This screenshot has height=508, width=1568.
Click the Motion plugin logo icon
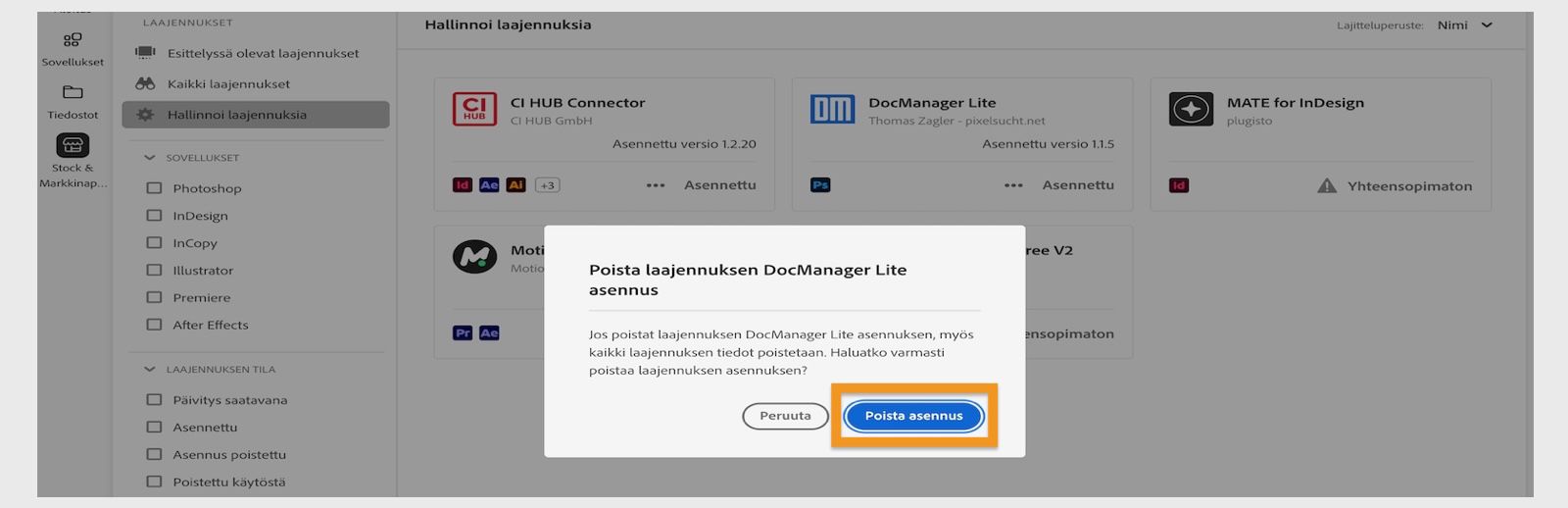[474, 257]
